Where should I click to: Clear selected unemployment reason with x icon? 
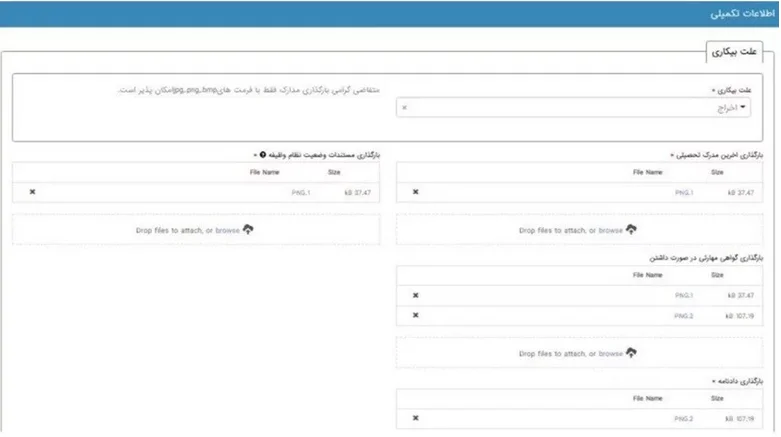pyautogui.click(x=404, y=107)
